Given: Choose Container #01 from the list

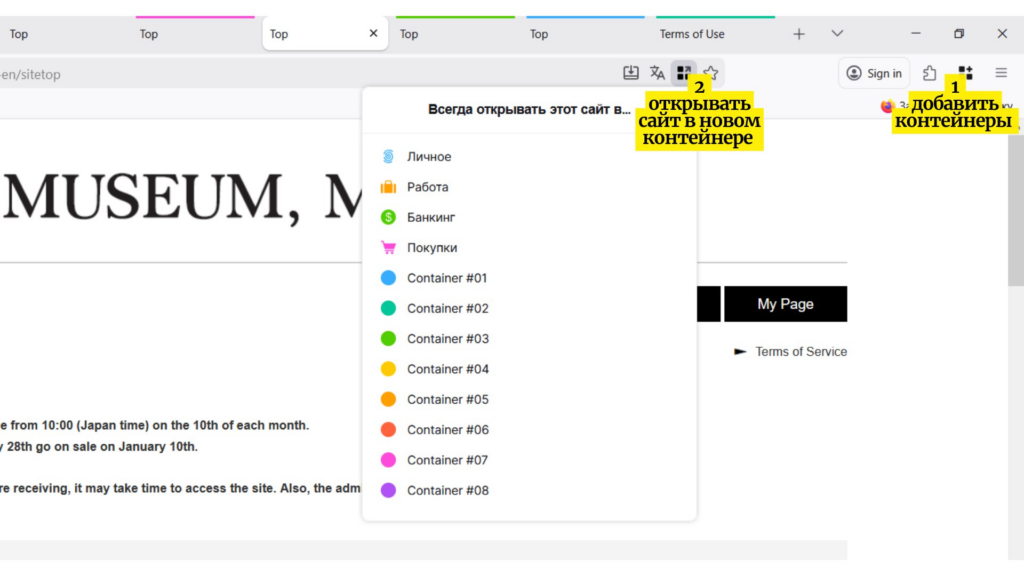Looking at the screenshot, I should coord(529,278).
